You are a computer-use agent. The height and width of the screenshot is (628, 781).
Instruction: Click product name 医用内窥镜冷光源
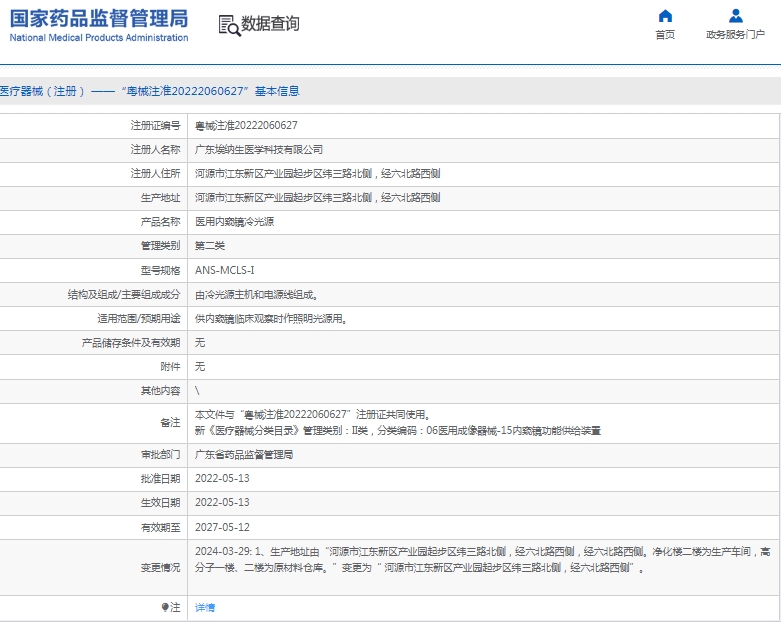point(234,222)
